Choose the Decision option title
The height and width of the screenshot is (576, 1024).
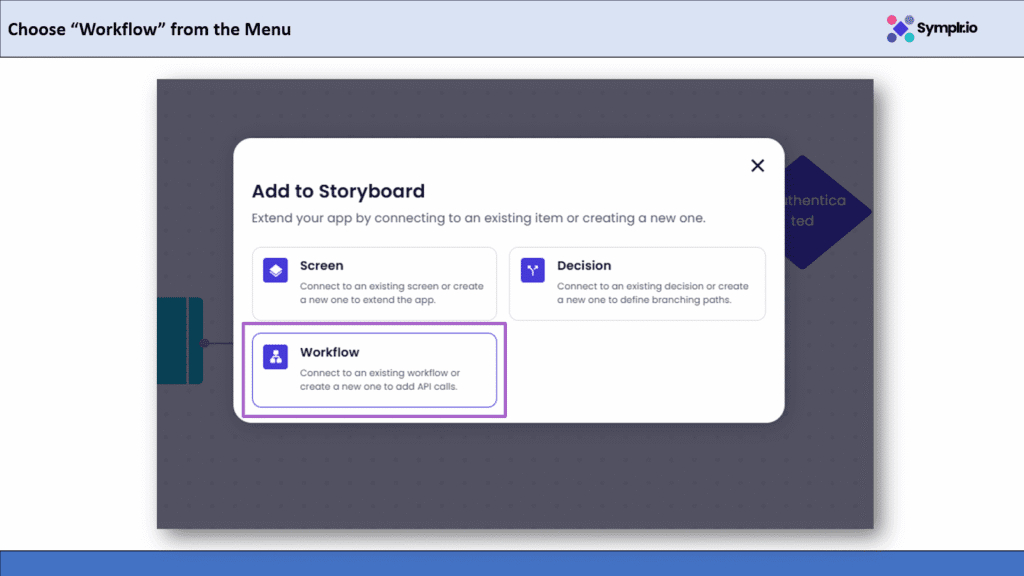click(x=584, y=266)
